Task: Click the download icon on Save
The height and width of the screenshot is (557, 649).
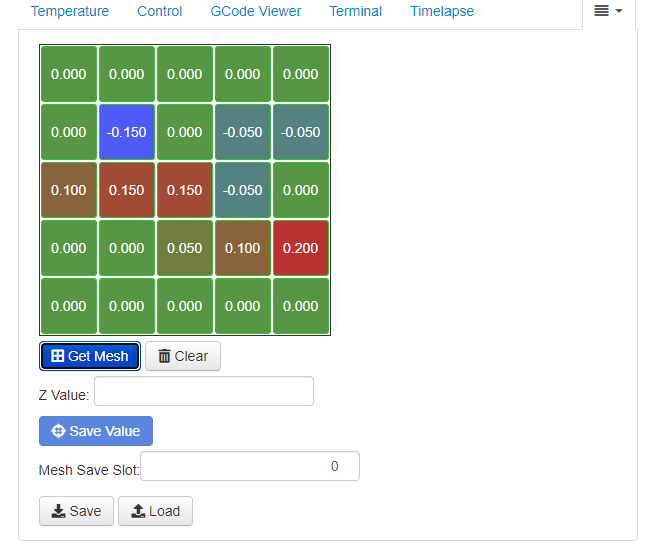Action: [58, 511]
